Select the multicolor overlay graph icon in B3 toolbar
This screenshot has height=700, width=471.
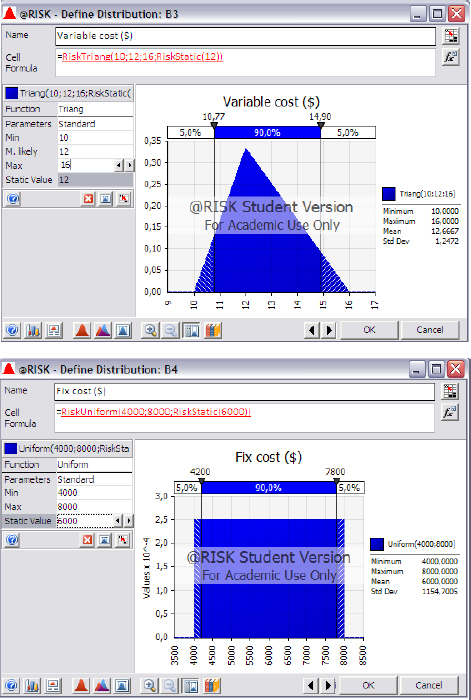103,330
